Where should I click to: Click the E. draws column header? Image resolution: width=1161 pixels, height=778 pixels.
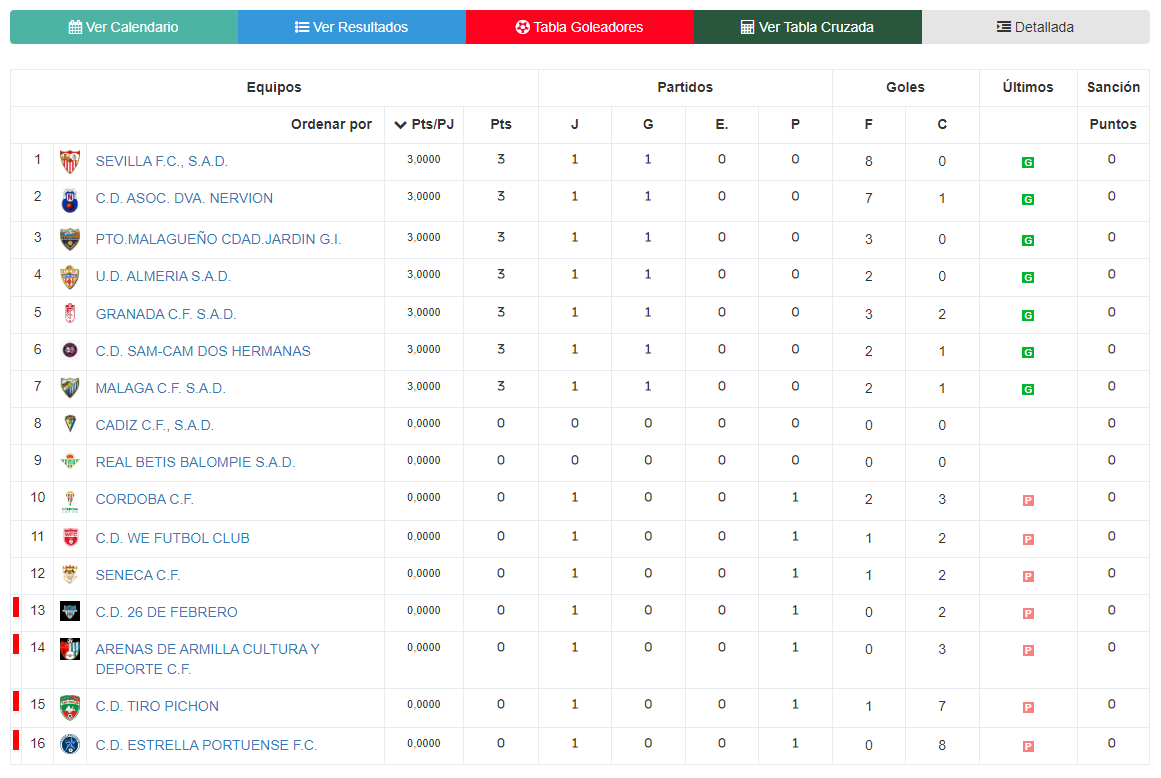722,124
